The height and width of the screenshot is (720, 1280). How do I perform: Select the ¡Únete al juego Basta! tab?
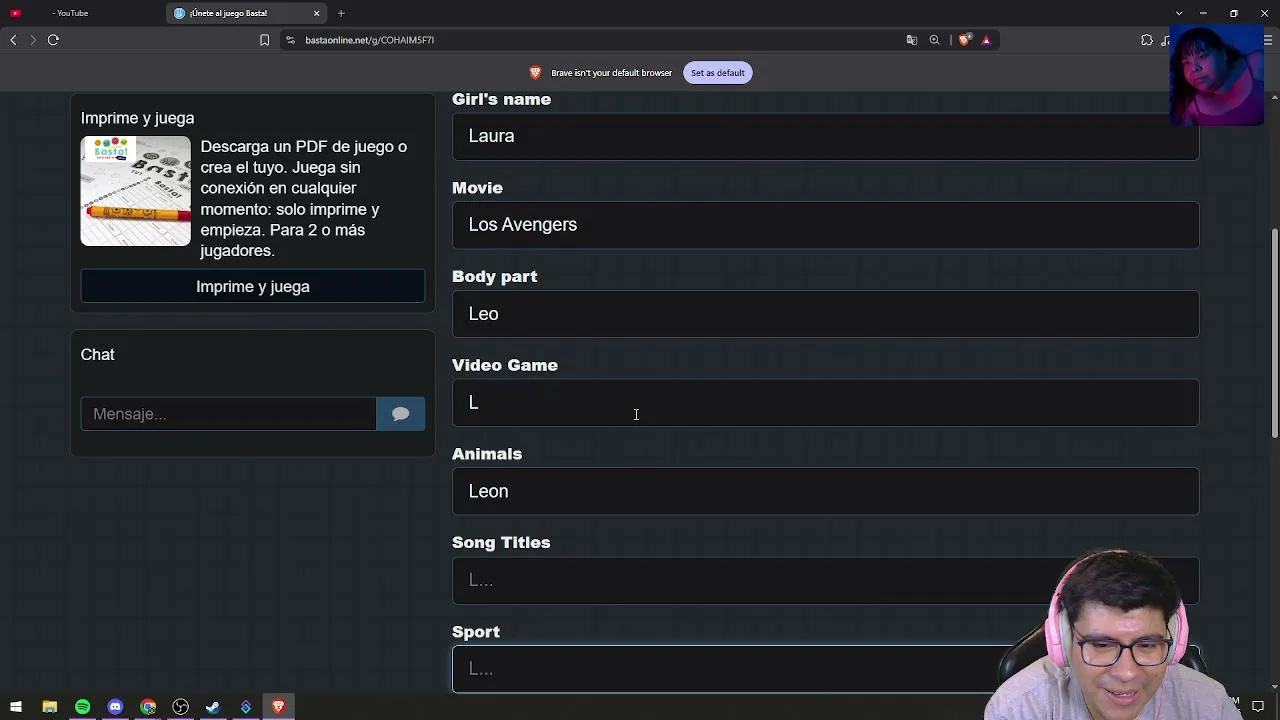pyautogui.click(x=248, y=13)
